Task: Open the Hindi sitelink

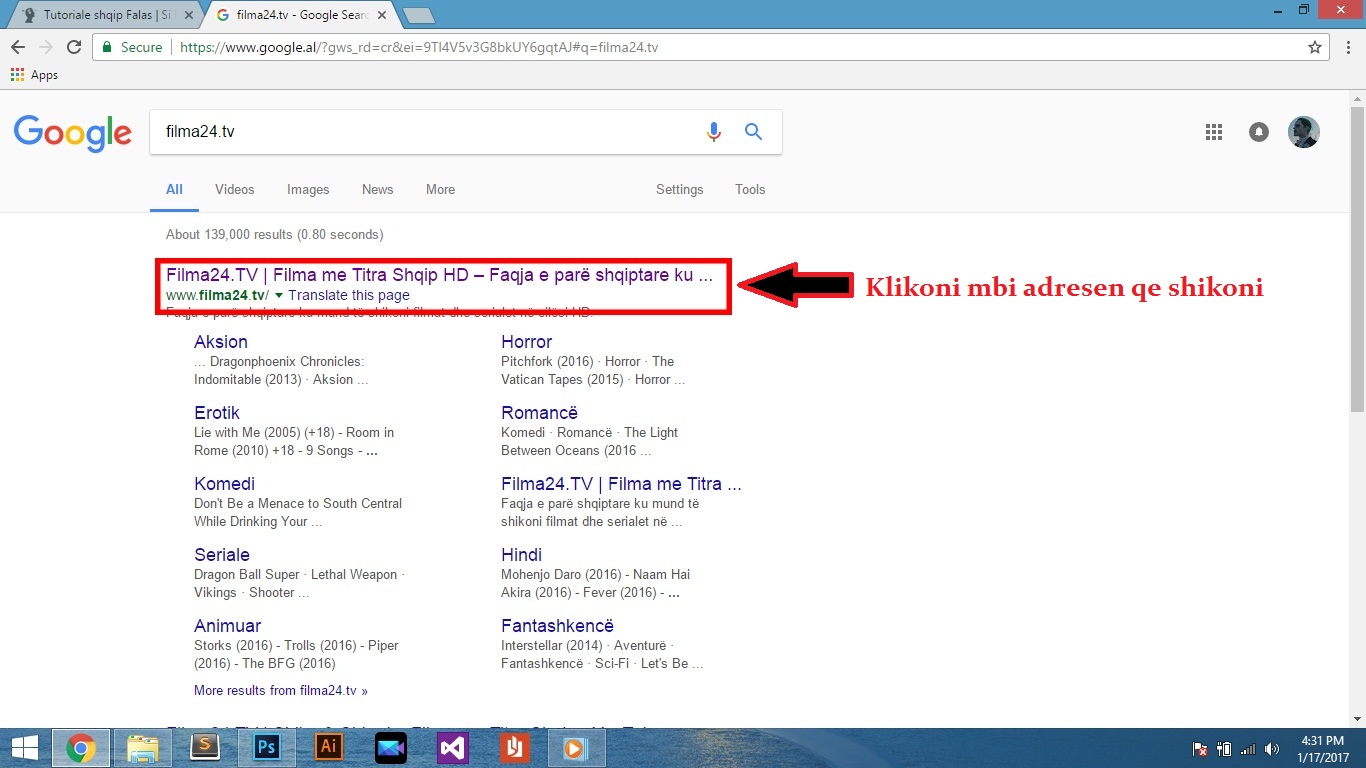Action: tap(522, 554)
